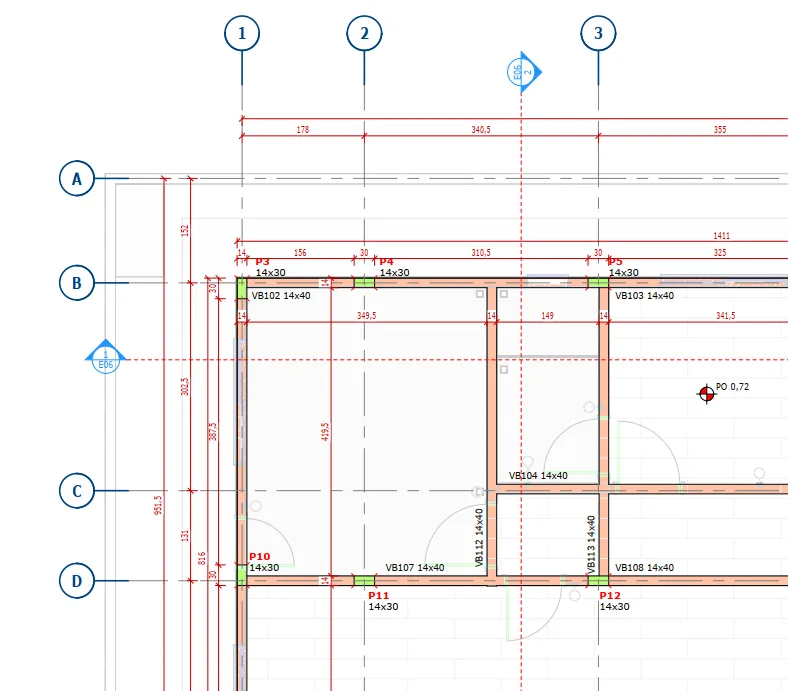The height and width of the screenshot is (691, 788).
Task: Click the VB102 14x40 beam label
Action: [x=280, y=296]
